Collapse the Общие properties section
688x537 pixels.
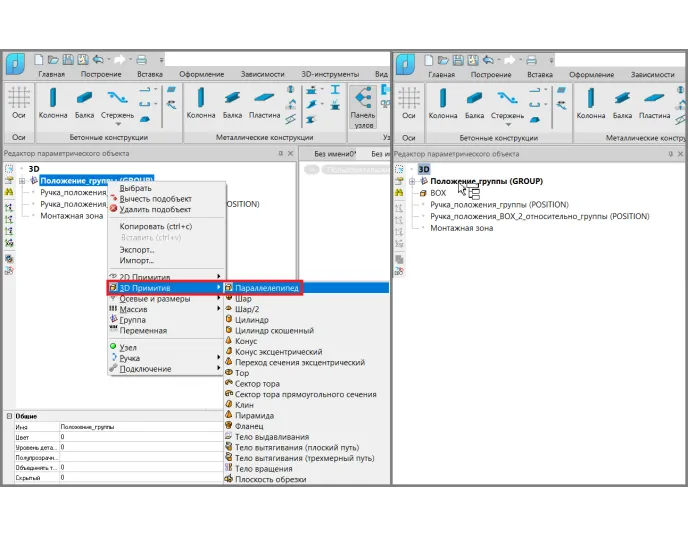[9, 416]
